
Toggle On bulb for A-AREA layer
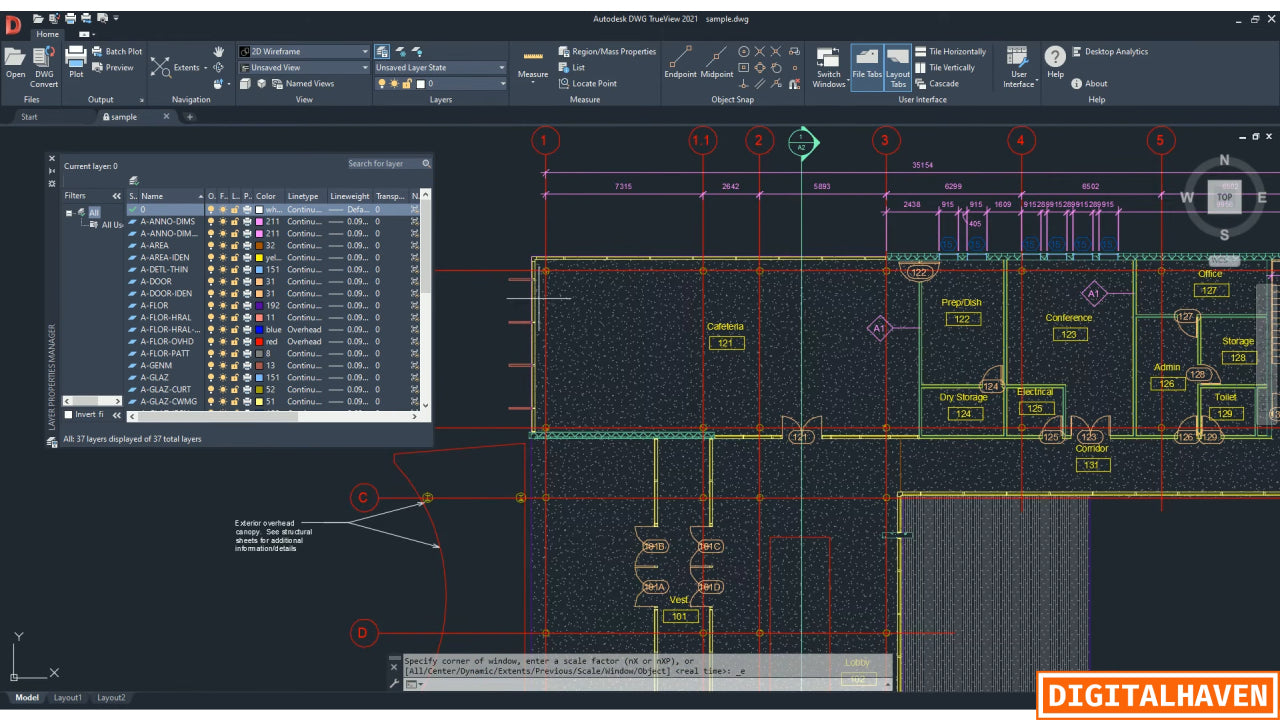[x=211, y=245]
